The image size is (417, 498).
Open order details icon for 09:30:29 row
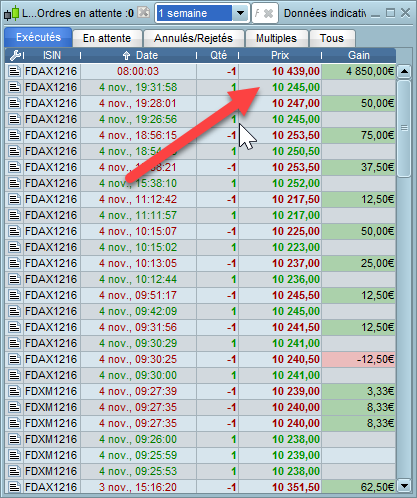click(14, 343)
